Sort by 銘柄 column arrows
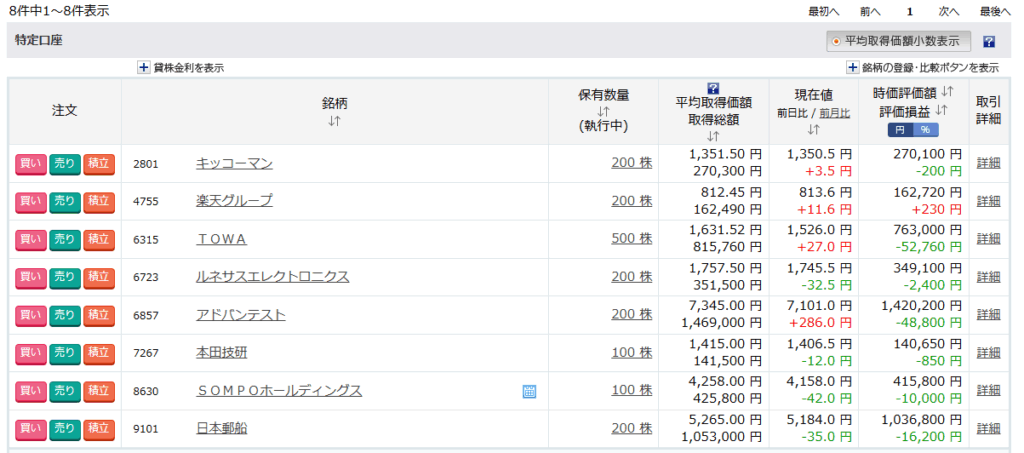This screenshot has height=453, width=1024. tap(334, 120)
